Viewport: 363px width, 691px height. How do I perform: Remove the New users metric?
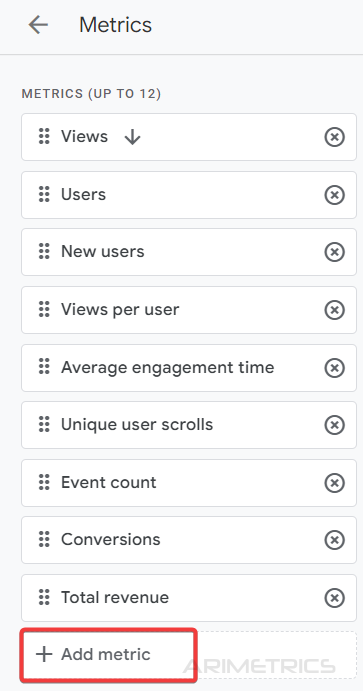coord(334,252)
